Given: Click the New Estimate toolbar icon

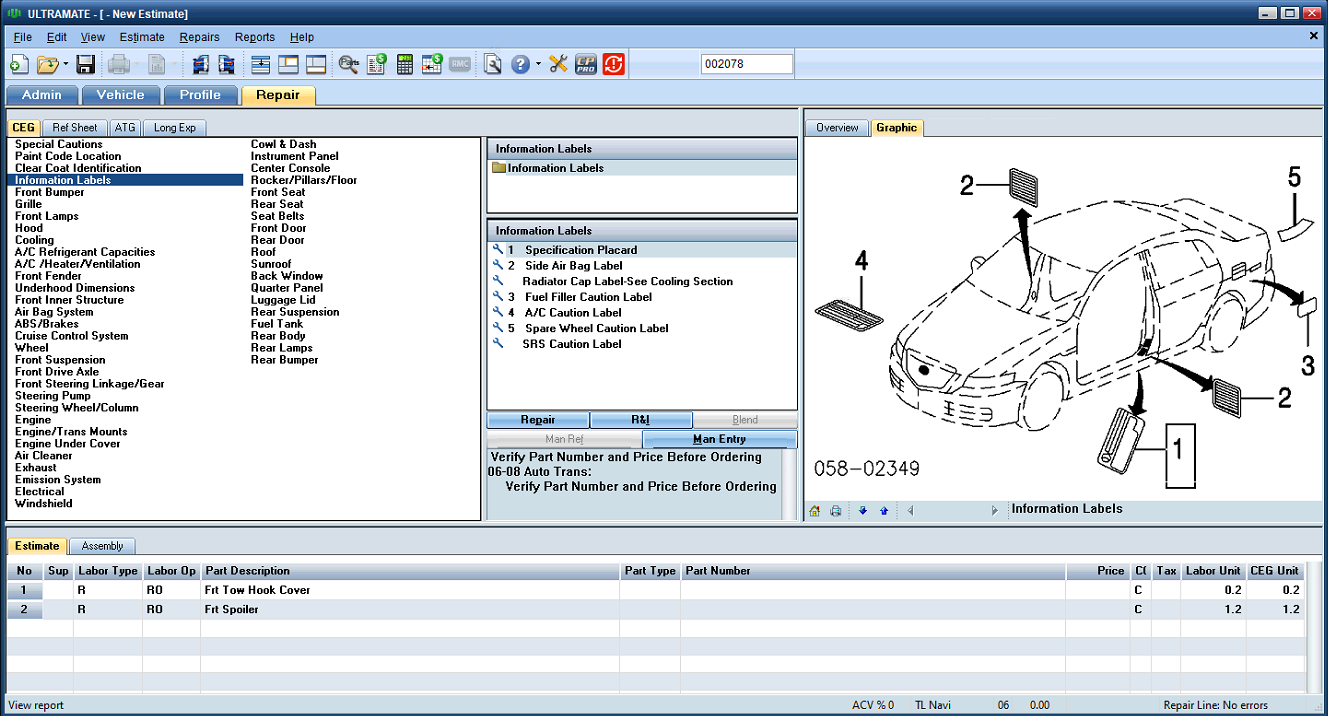Looking at the screenshot, I should (x=18, y=65).
